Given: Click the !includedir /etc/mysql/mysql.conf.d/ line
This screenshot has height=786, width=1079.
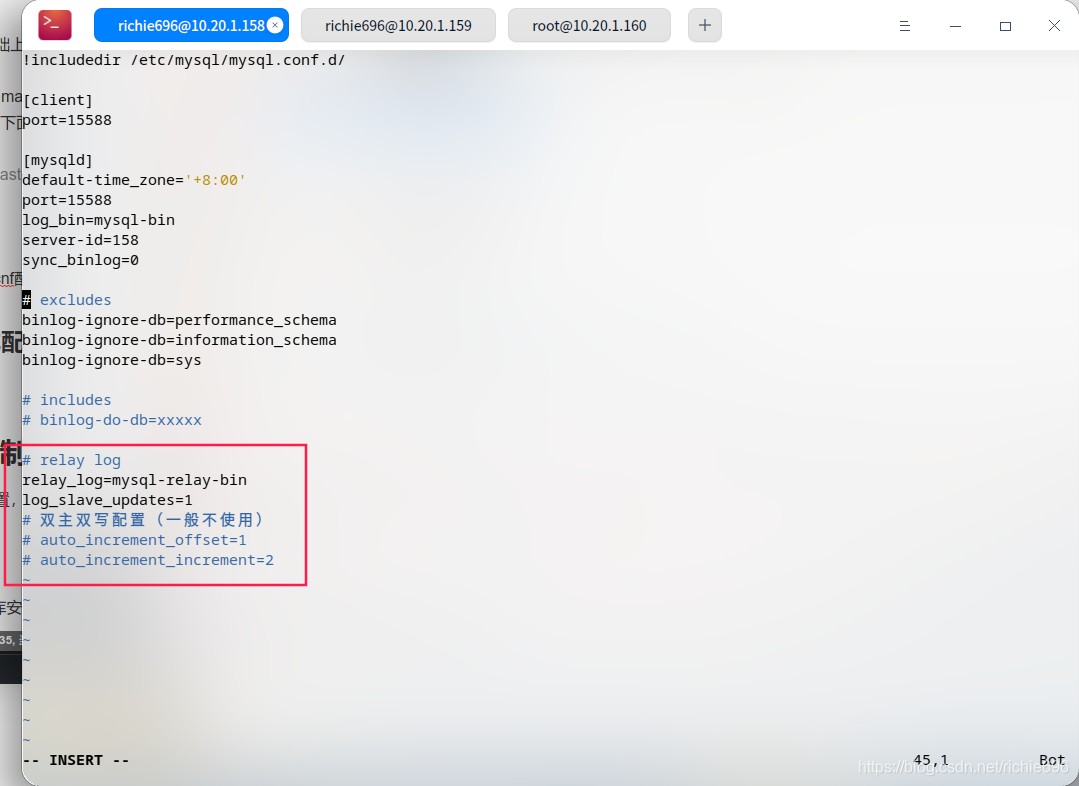Looking at the screenshot, I should pos(184,61).
